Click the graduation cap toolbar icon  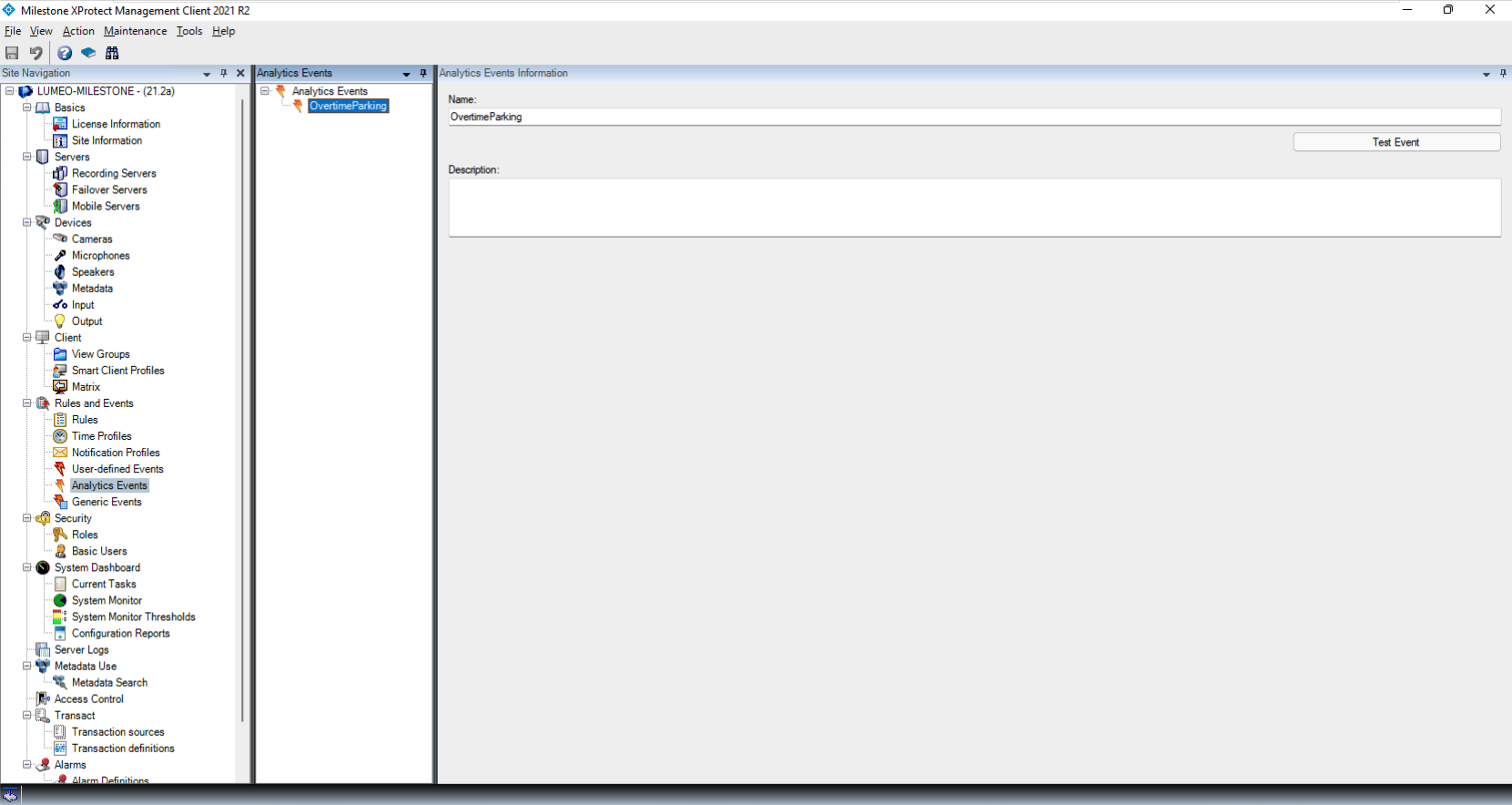pyautogui.click(x=88, y=53)
